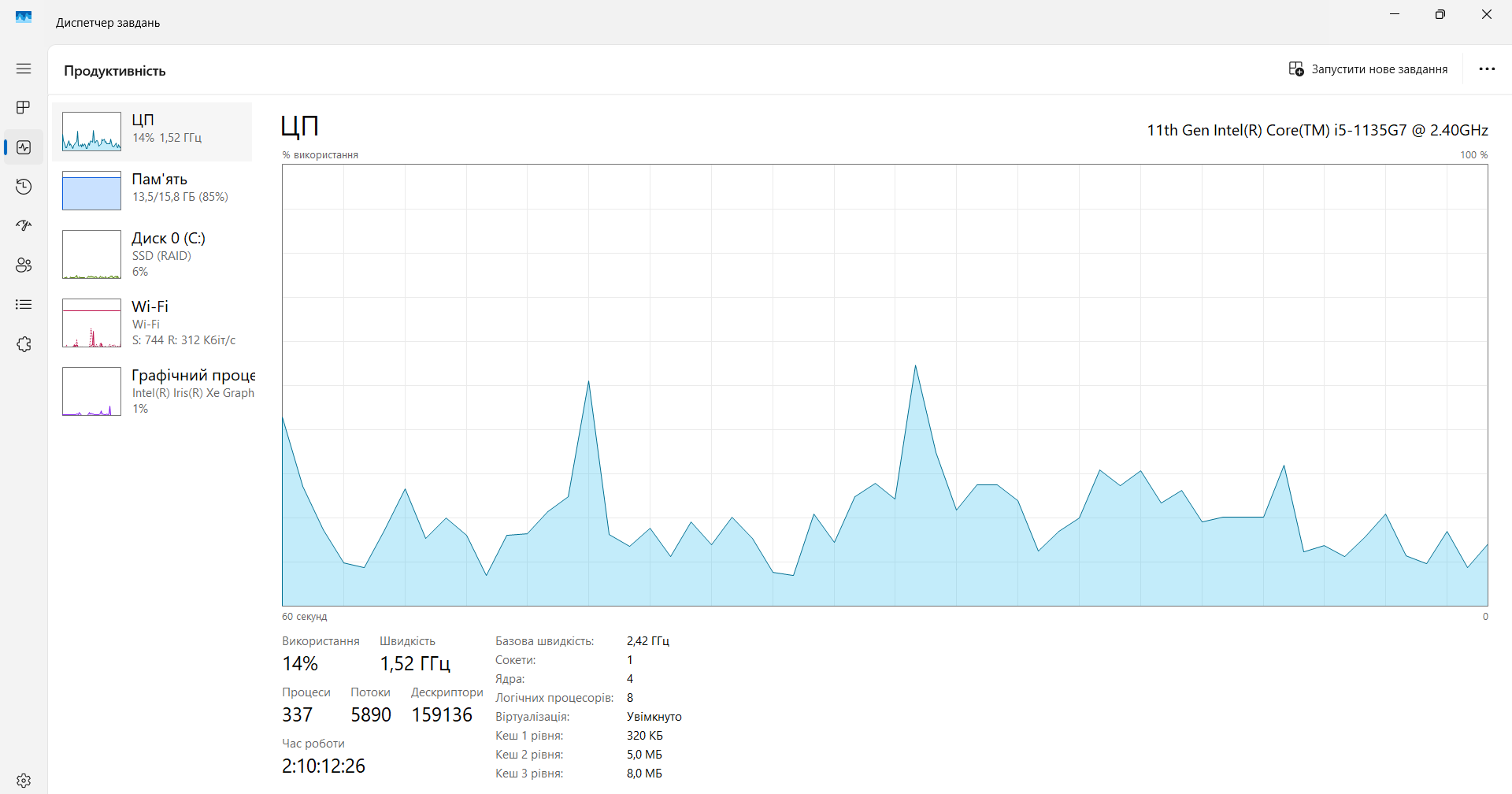Viewport: 1512px width, 794px height.
Task: Open the hamburger navigation menu
Action: 24,69
